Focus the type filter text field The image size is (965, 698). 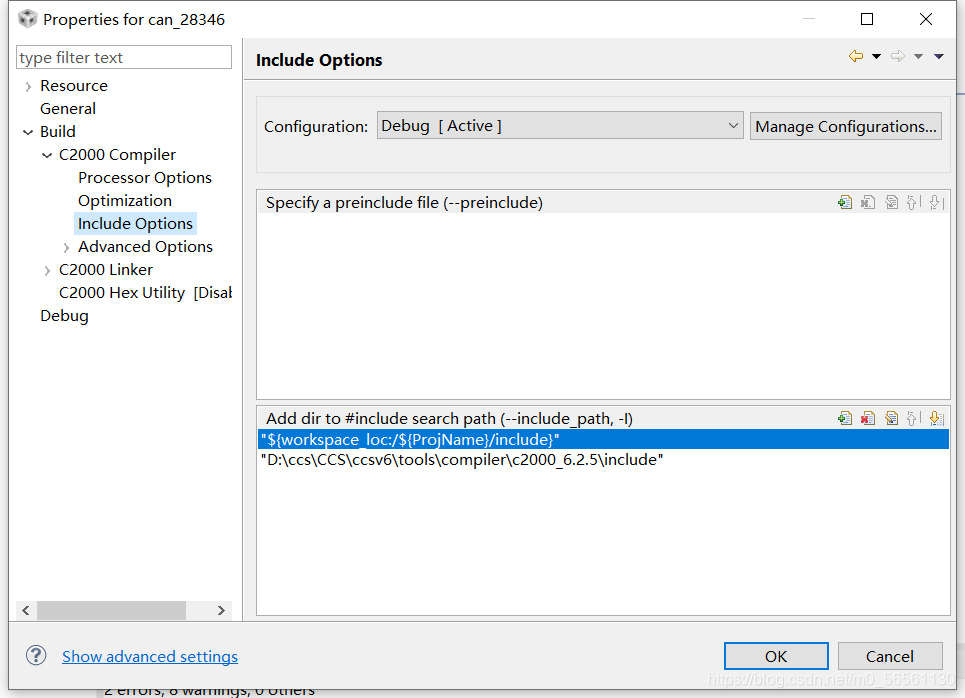[124, 57]
